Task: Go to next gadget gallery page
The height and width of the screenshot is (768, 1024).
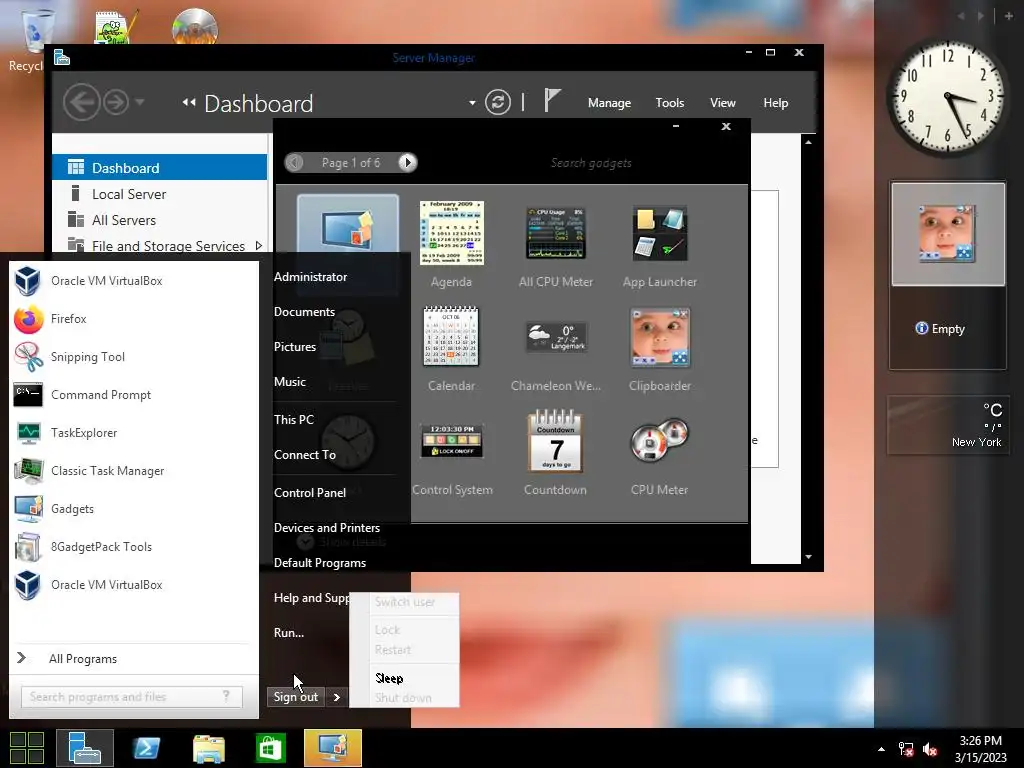Action: tap(408, 163)
